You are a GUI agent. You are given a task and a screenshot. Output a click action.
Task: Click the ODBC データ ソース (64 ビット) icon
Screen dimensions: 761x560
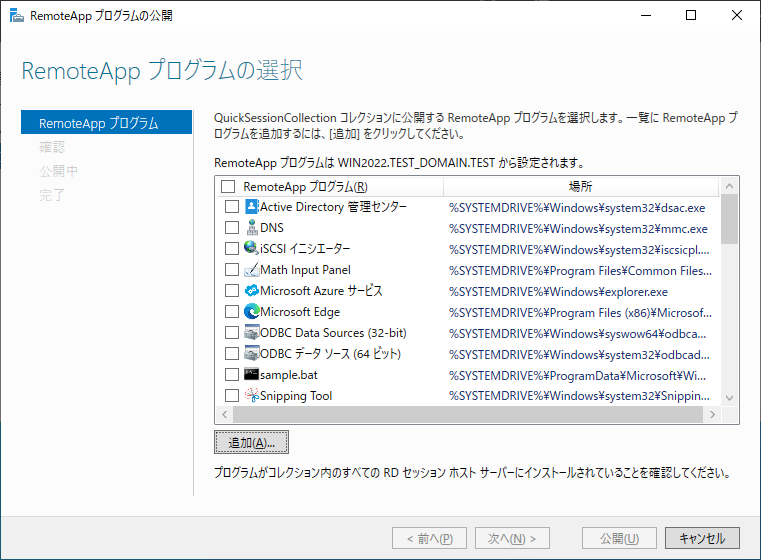pos(251,353)
